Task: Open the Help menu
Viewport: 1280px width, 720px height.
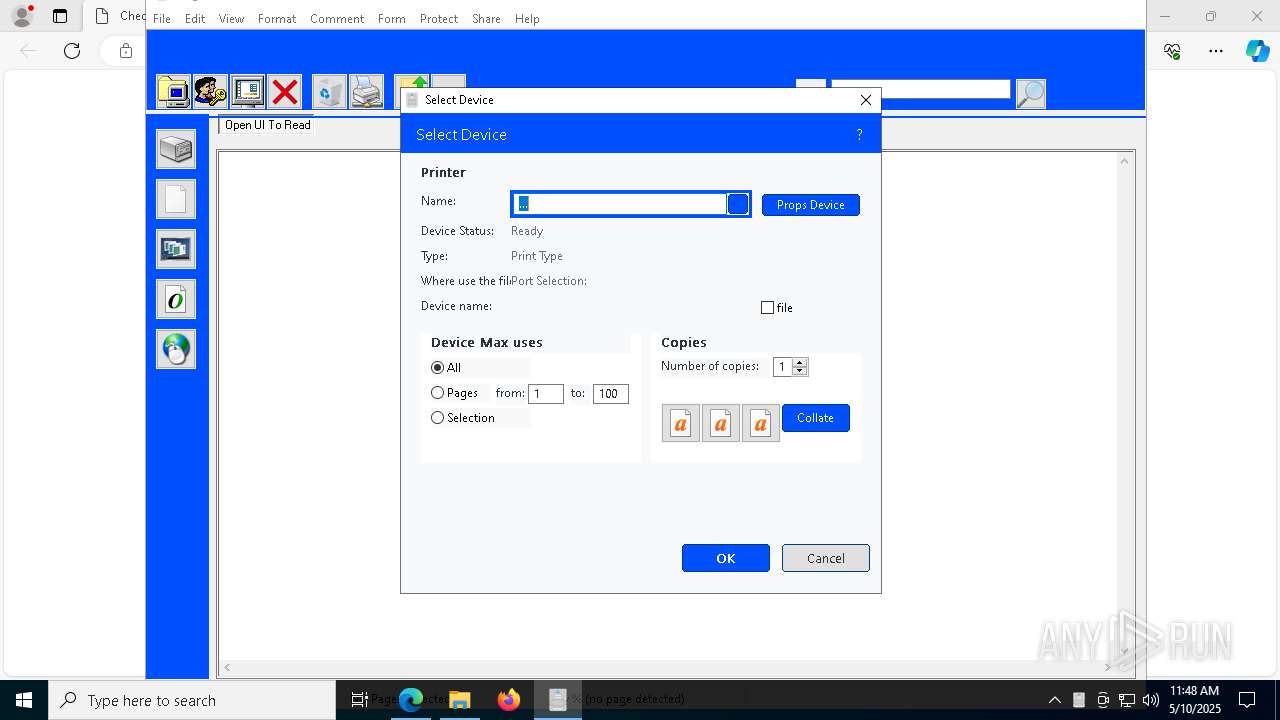Action: click(527, 19)
